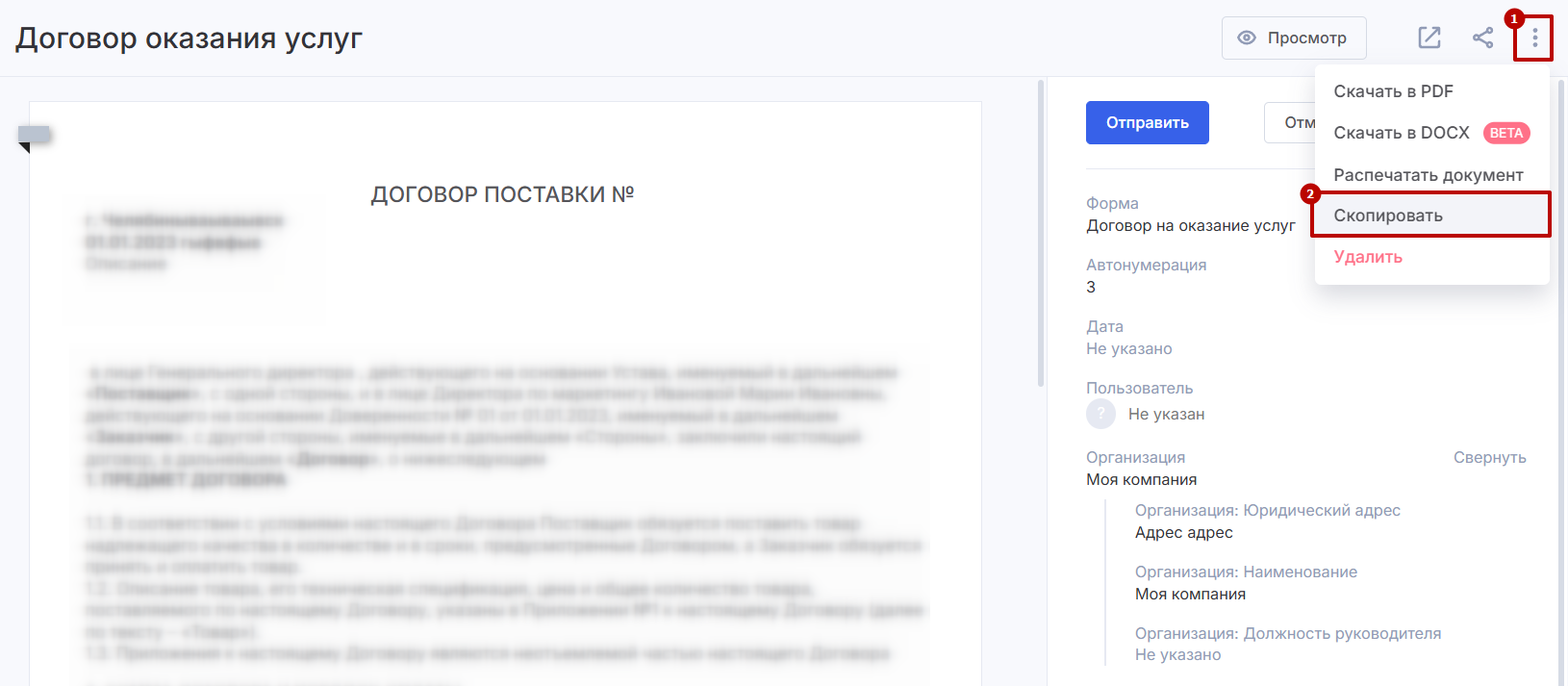Click the share document icon
The width and height of the screenshot is (1568, 686).
pyautogui.click(x=1482, y=38)
